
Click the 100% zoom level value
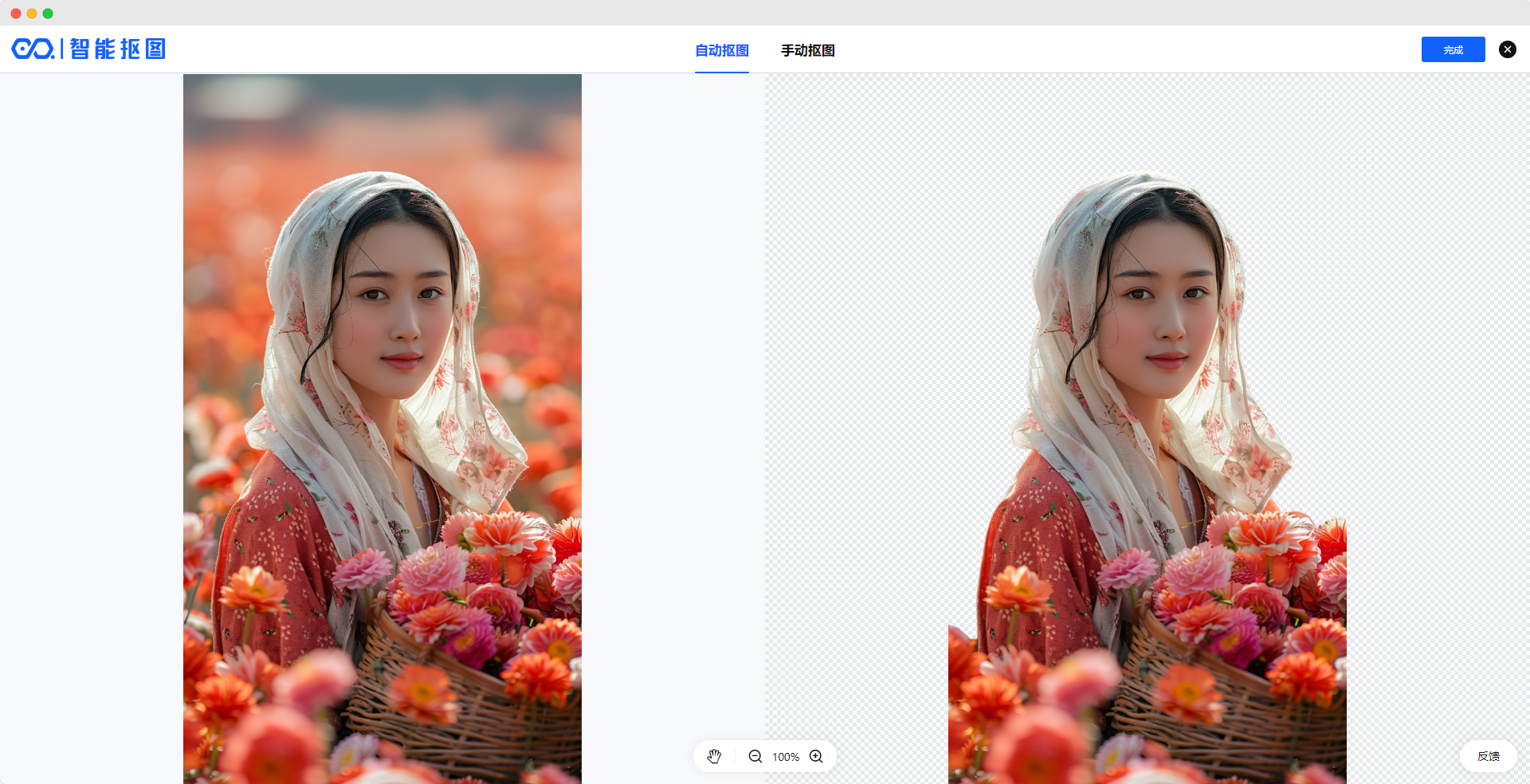coord(786,757)
